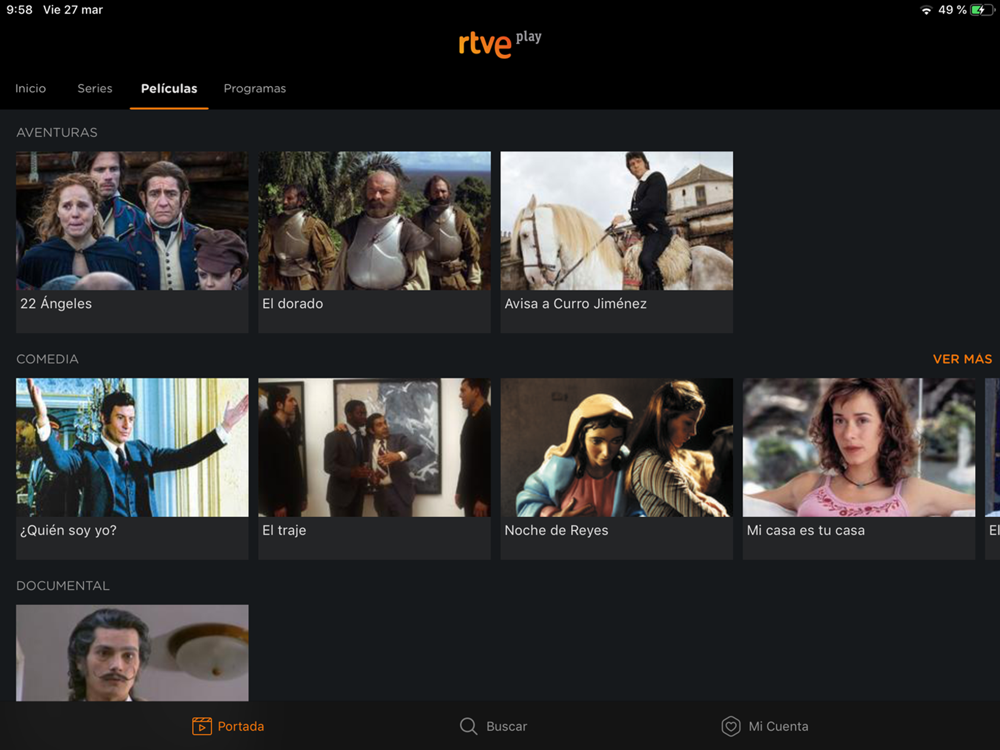Tap the Buscar magnifying glass icon
Image resolution: width=1000 pixels, height=750 pixels.
click(x=468, y=726)
